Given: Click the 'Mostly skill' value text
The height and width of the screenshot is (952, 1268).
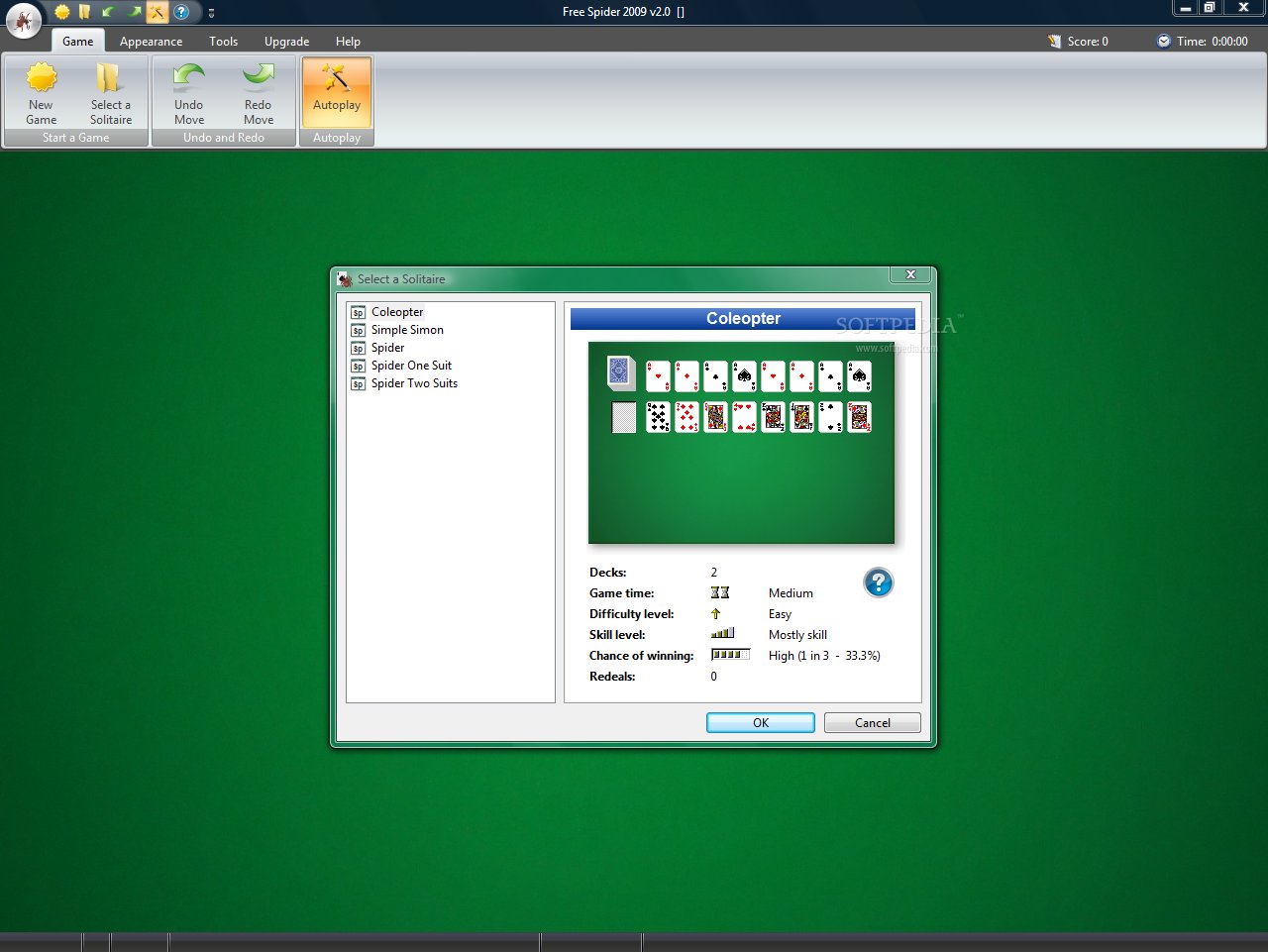Looking at the screenshot, I should (x=797, y=635).
